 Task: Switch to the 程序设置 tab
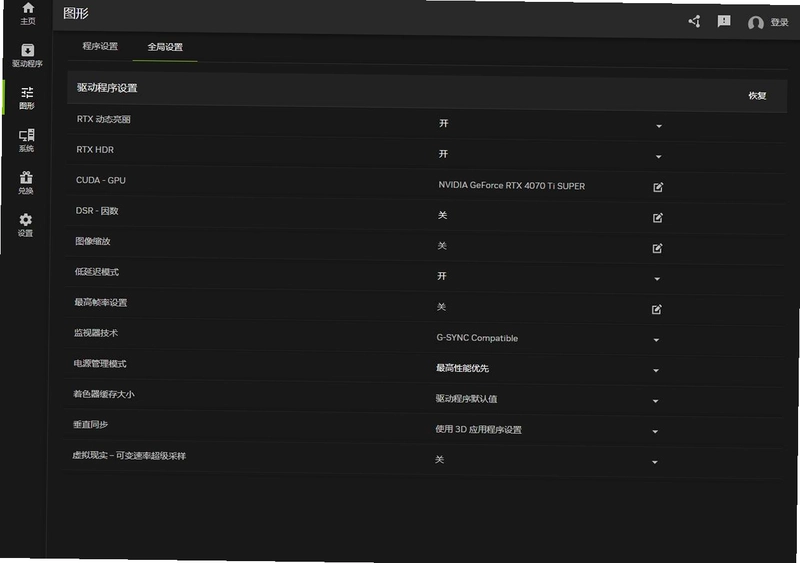(100, 46)
